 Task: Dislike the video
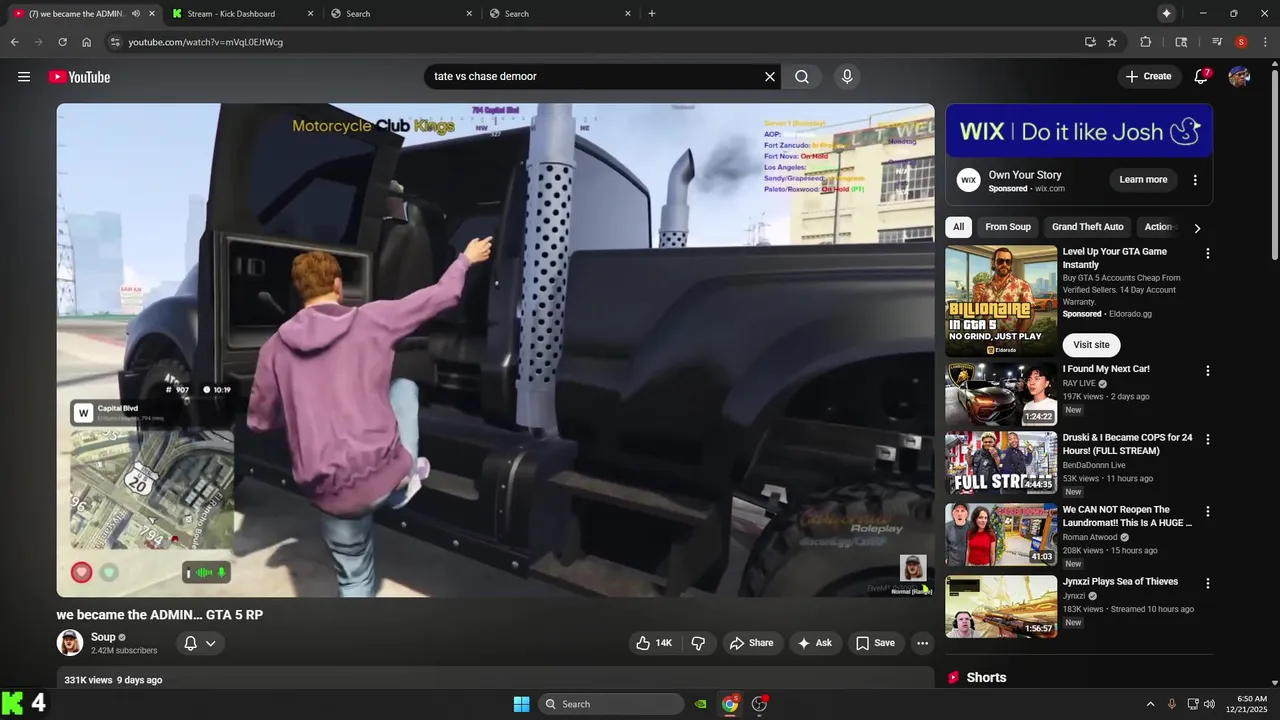699,643
